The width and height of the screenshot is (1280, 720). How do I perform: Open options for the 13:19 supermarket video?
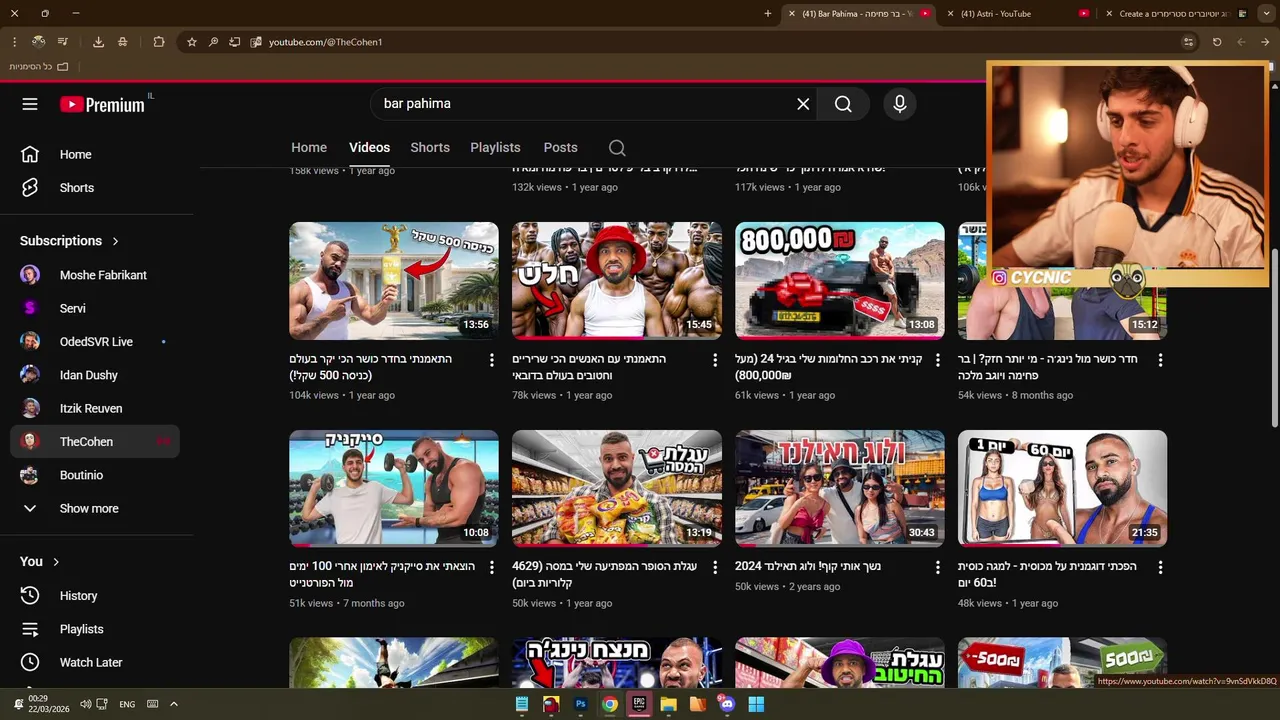(714, 567)
